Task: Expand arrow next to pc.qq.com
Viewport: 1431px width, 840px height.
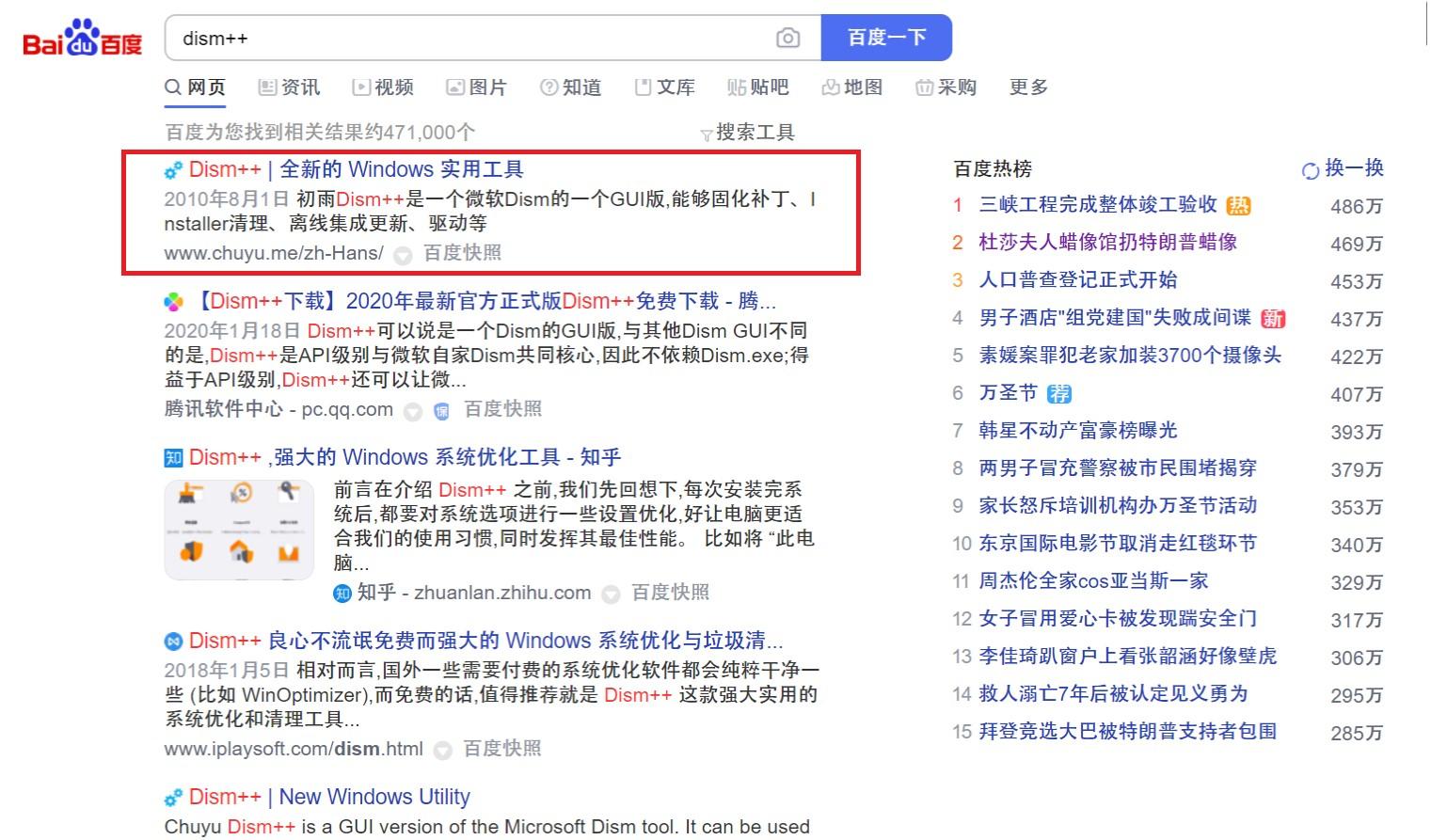Action: [x=412, y=411]
